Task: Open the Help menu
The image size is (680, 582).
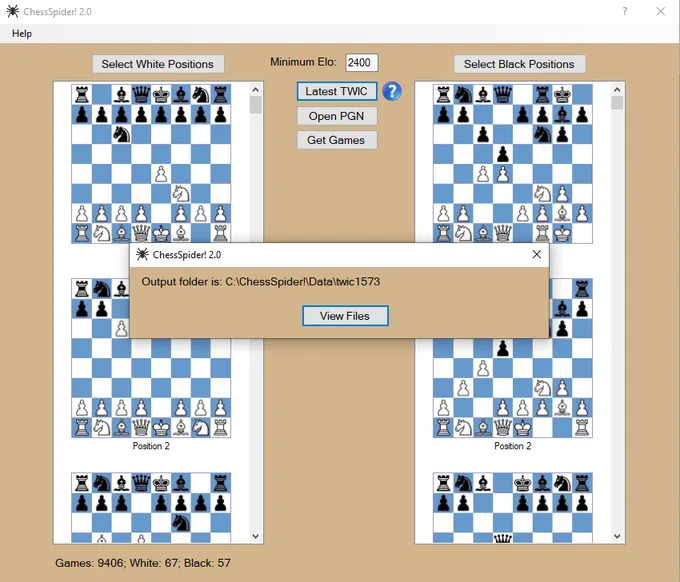Action: 22,33
